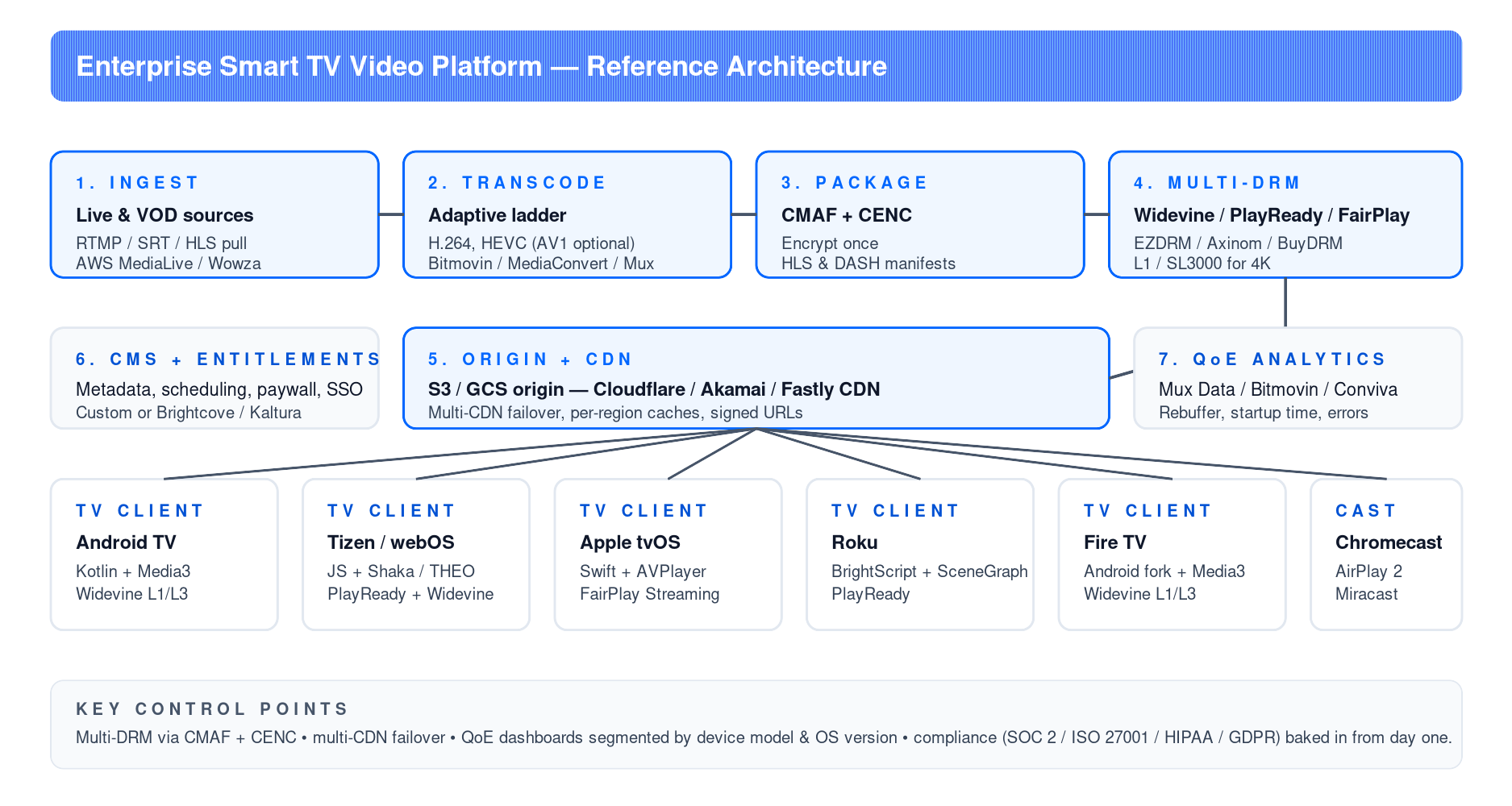The height and width of the screenshot is (806, 1512).
Task: Click 'Widevine L1/L3' under Fire TV
Action: tap(1140, 594)
